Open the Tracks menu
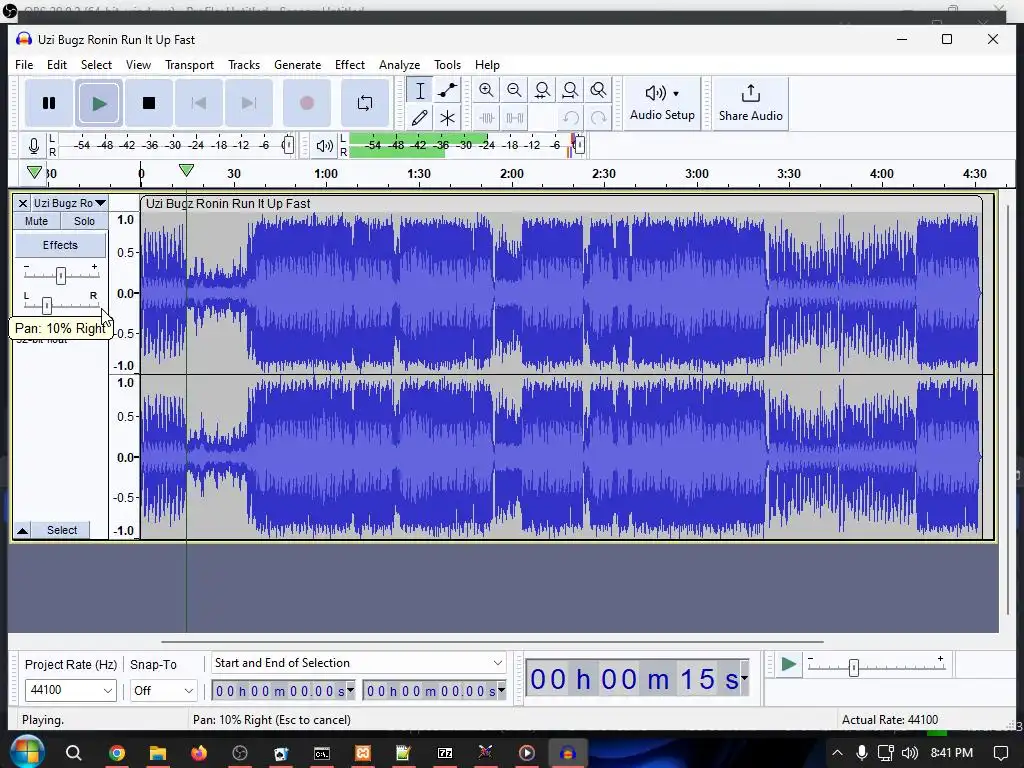 click(x=244, y=65)
